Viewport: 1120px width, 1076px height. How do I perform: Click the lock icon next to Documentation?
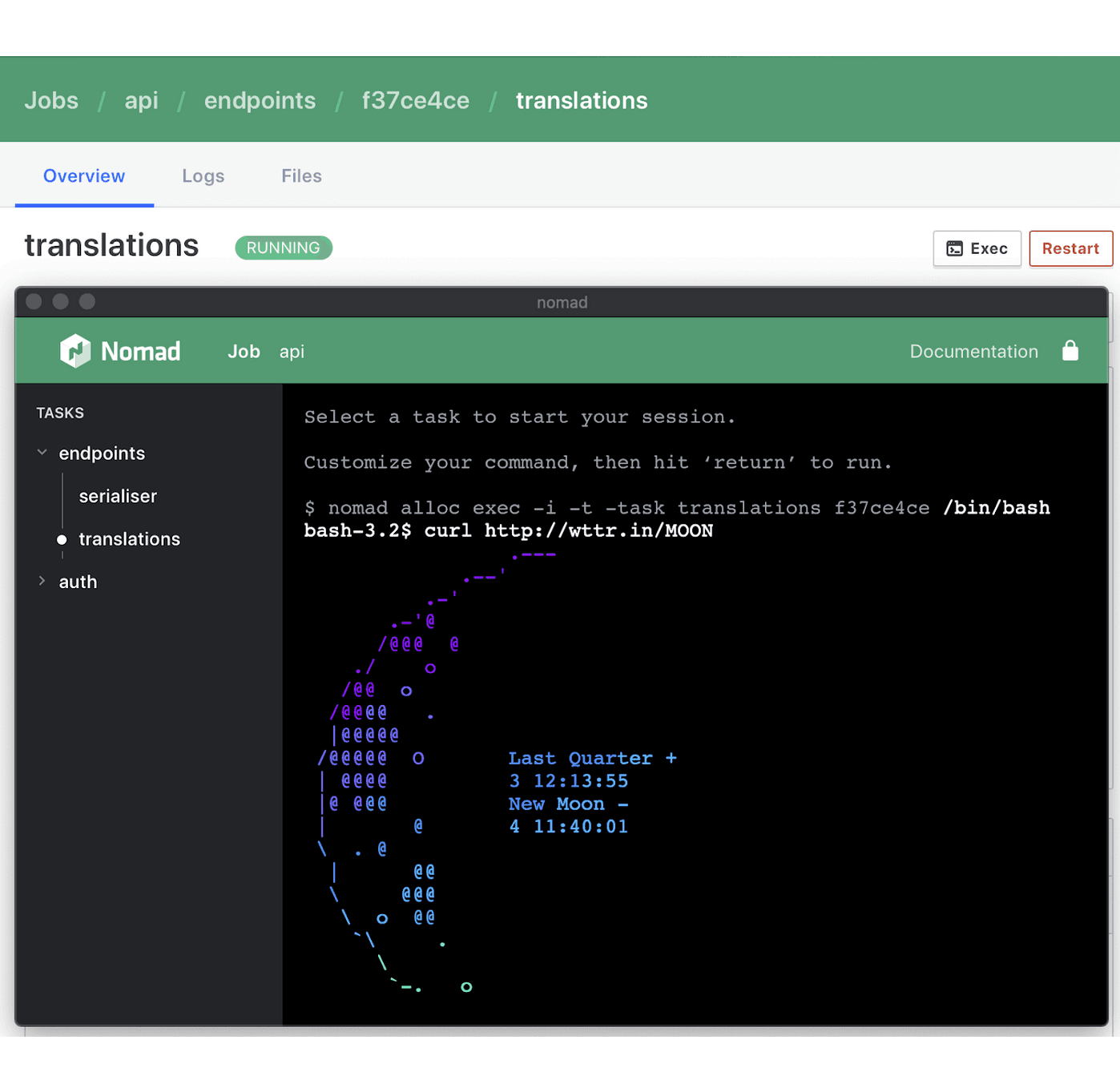tap(1070, 351)
